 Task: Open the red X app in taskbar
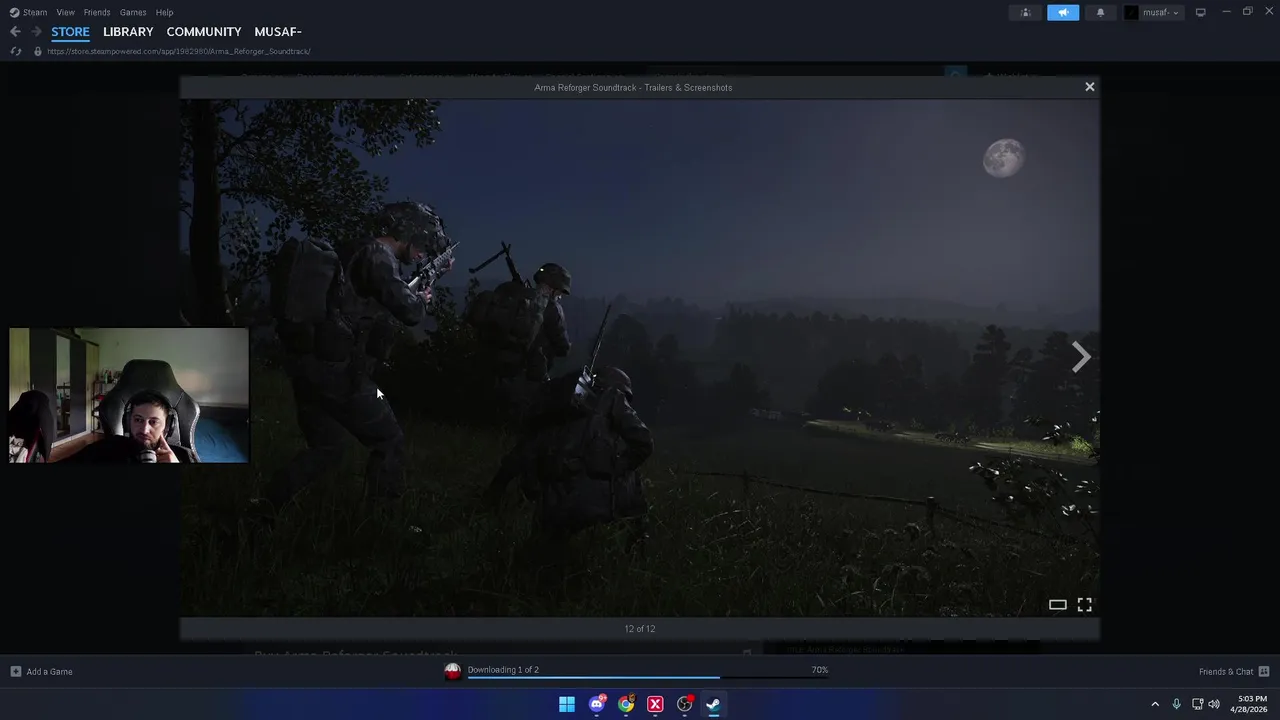(655, 704)
